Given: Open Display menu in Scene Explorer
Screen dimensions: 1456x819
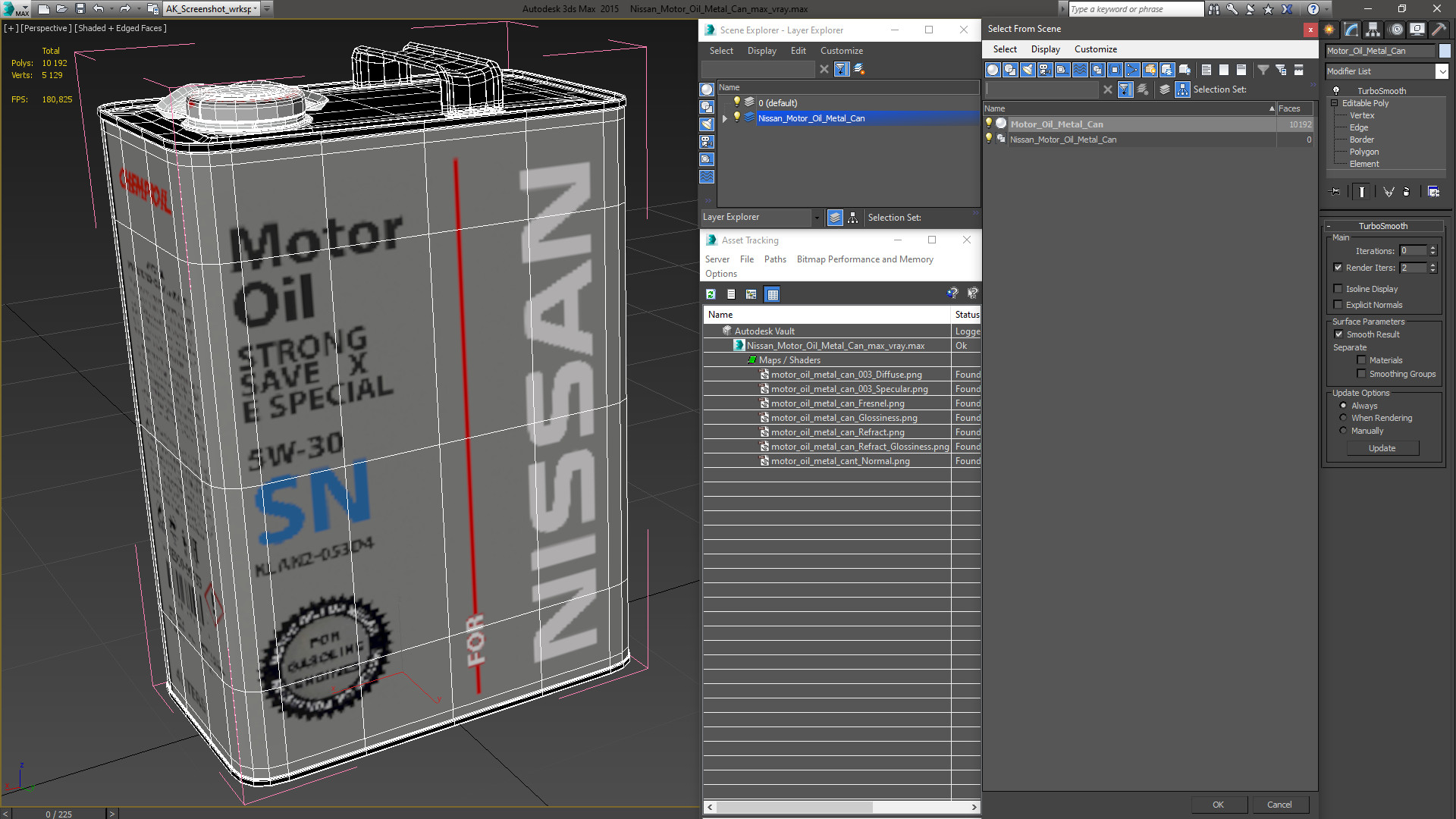Looking at the screenshot, I should click(x=761, y=51).
